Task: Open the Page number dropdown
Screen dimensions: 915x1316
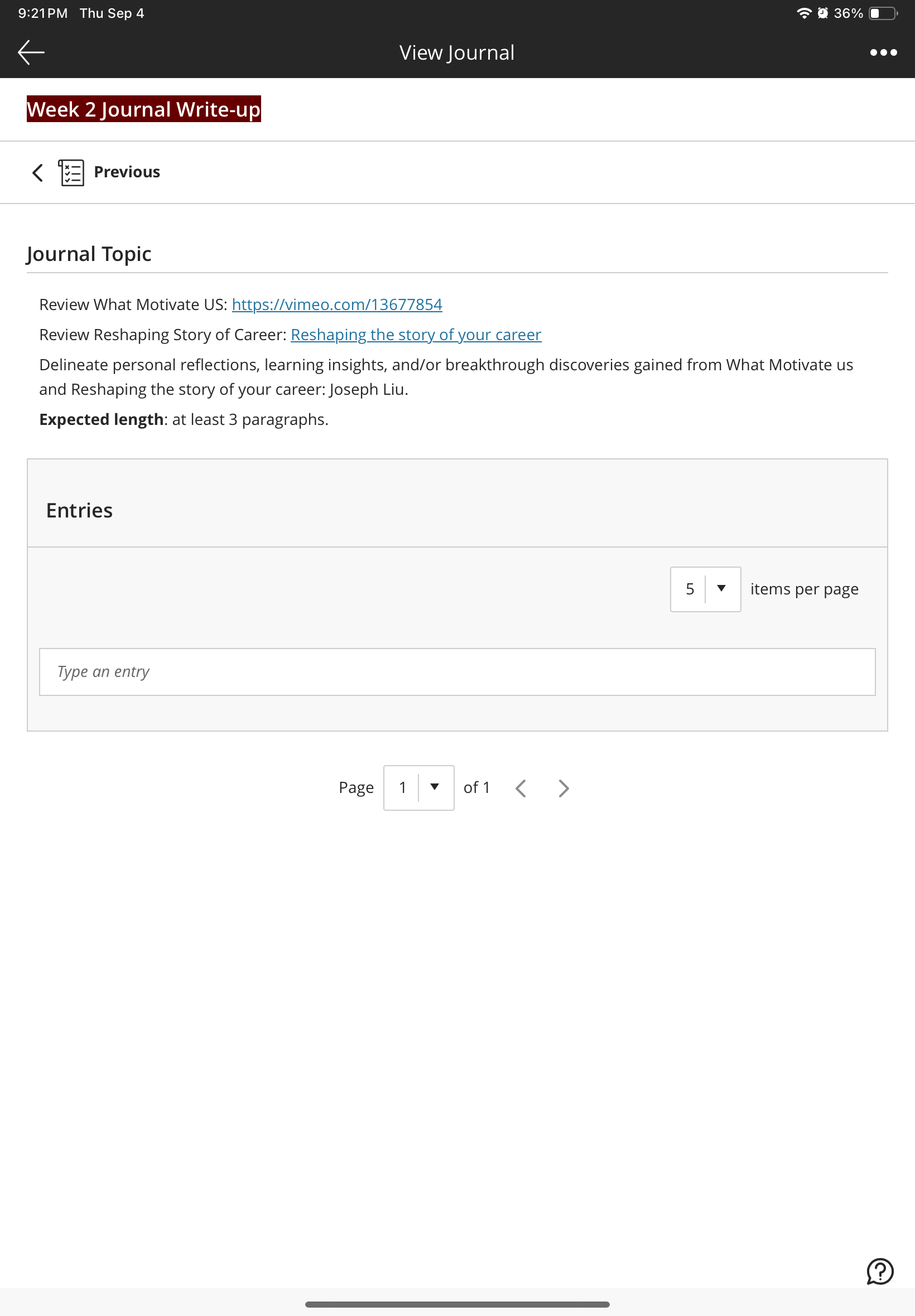Action: pos(418,787)
